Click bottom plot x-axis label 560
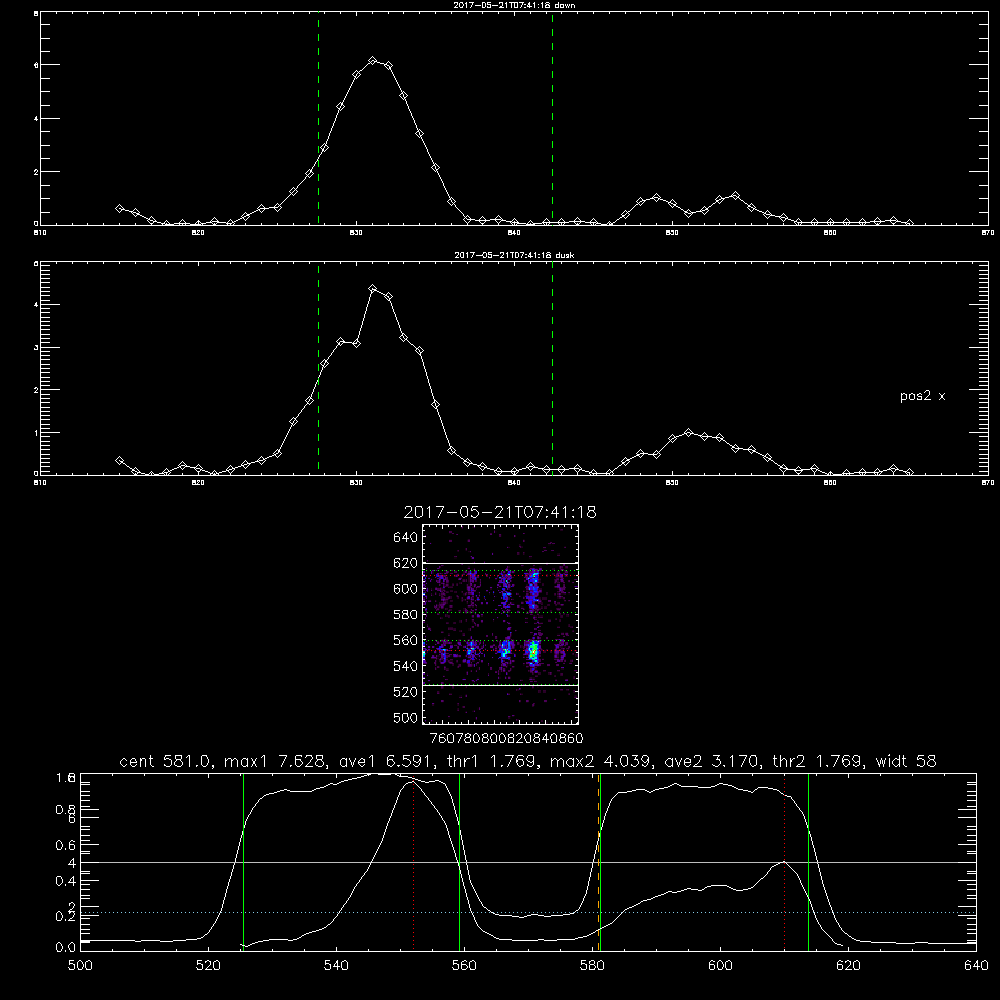The height and width of the screenshot is (1000, 1000). [464, 966]
